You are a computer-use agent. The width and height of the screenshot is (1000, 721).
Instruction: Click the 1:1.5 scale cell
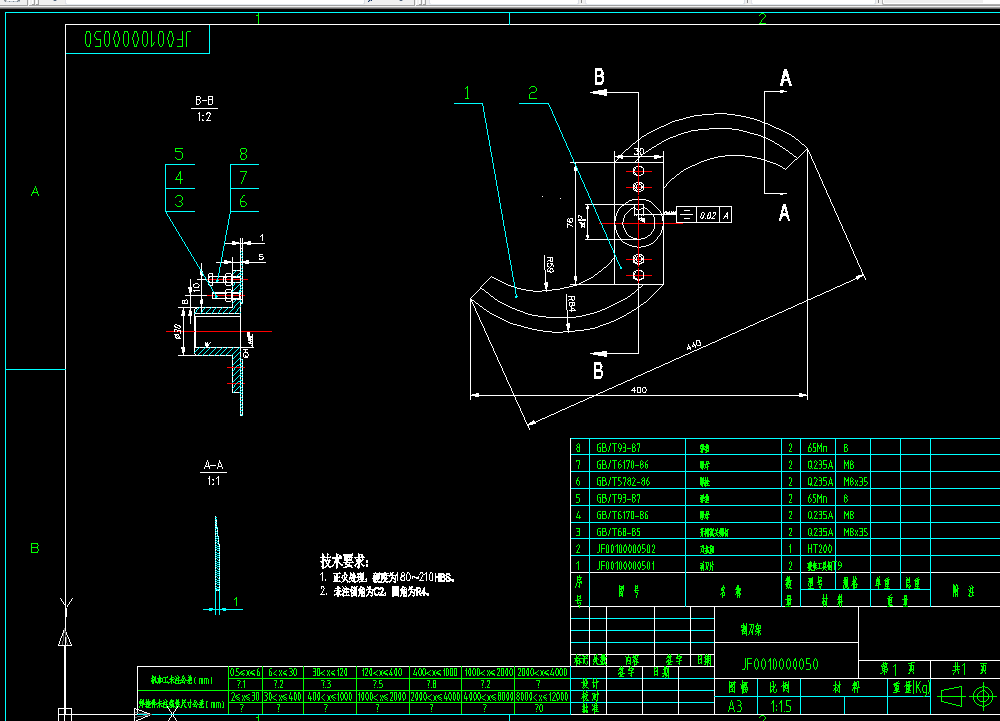coord(781,706)
